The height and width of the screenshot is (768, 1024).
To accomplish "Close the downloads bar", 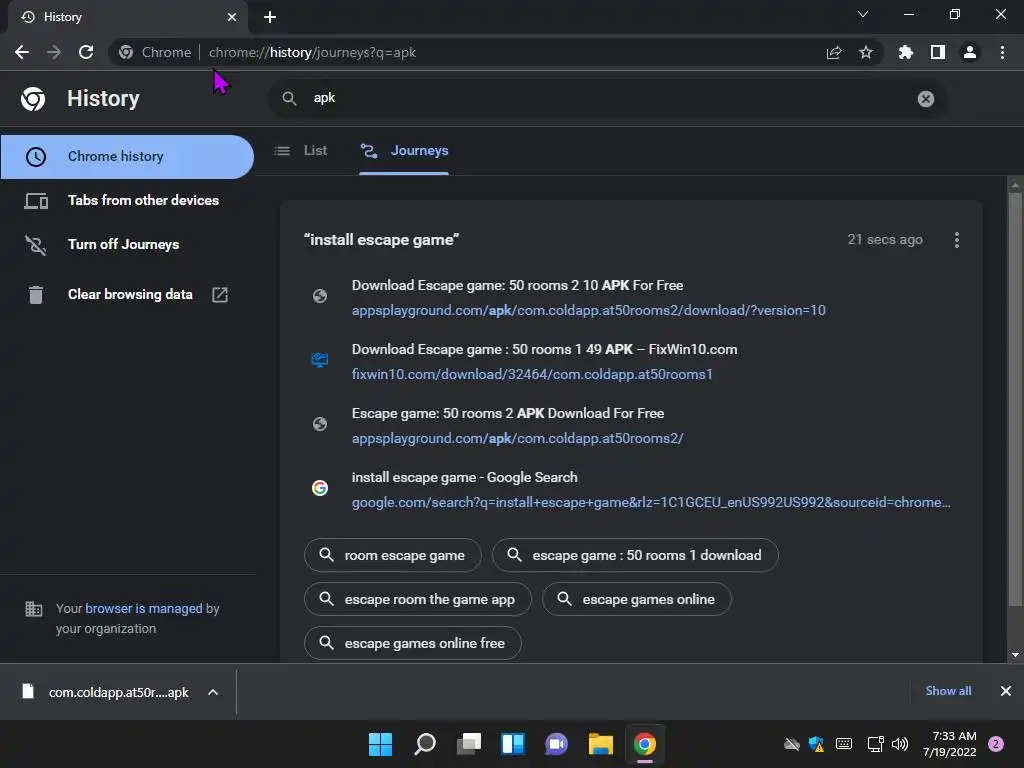I will pyautogui.click(x=1006, y=691).
